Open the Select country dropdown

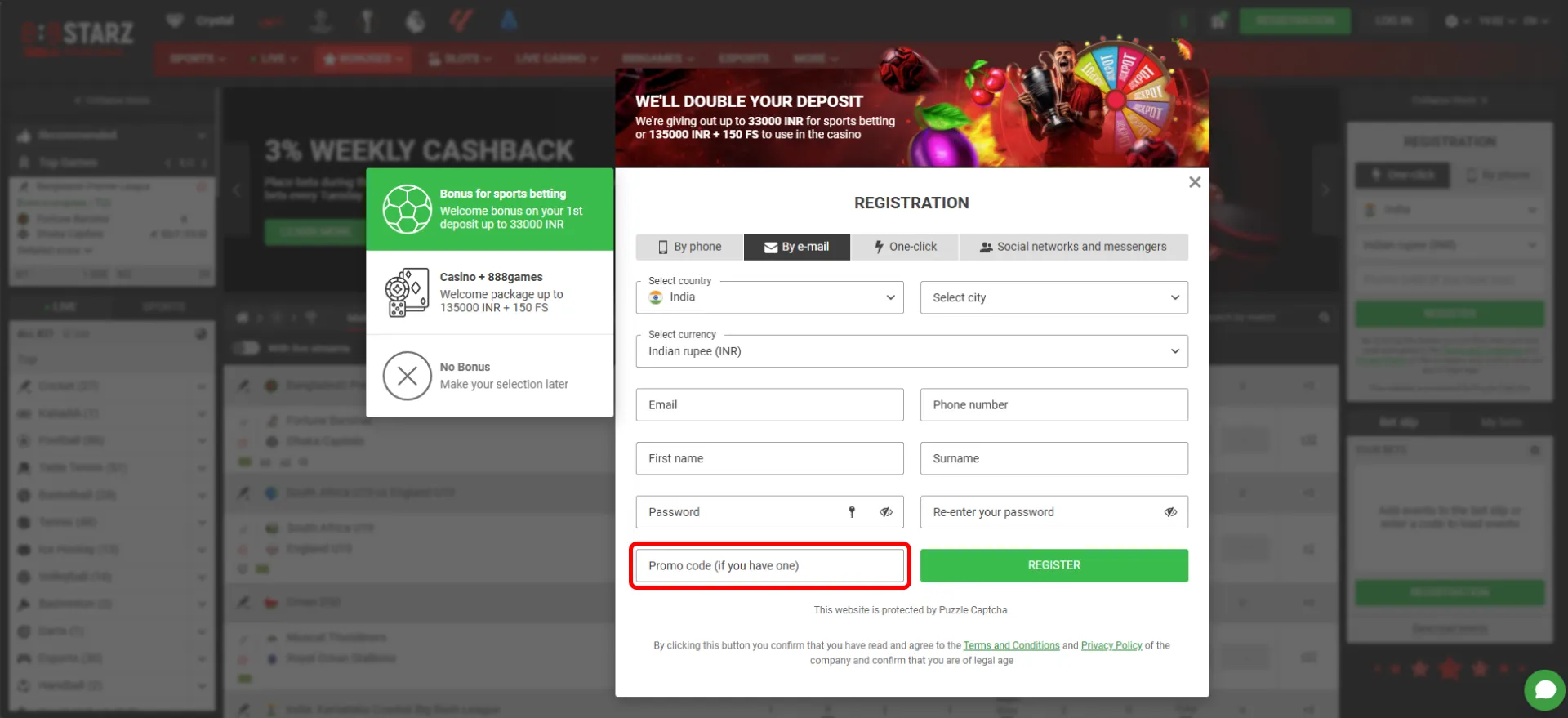tap(769, 297)
